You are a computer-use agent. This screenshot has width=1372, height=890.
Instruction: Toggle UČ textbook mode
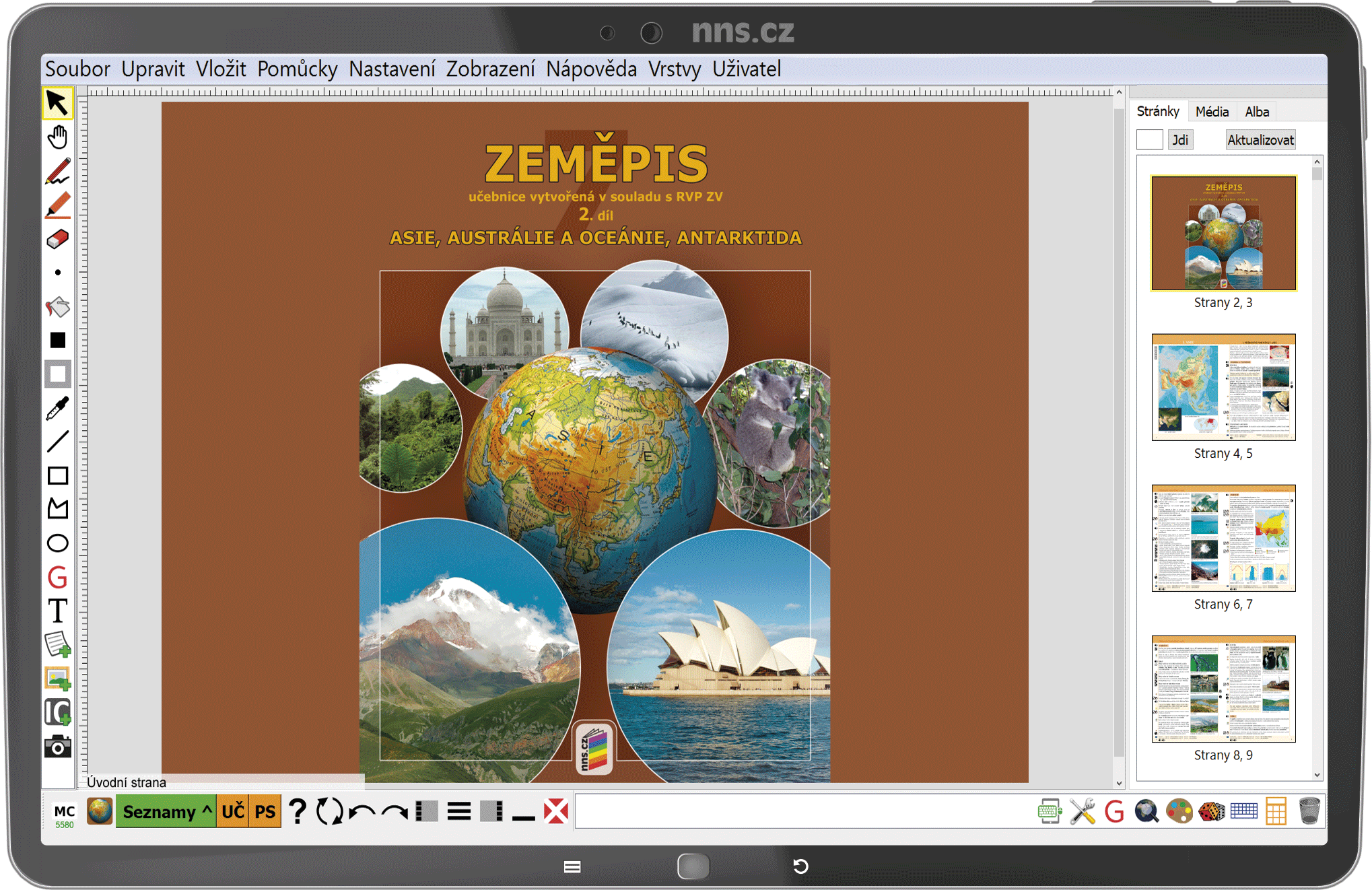click(233, 812)
